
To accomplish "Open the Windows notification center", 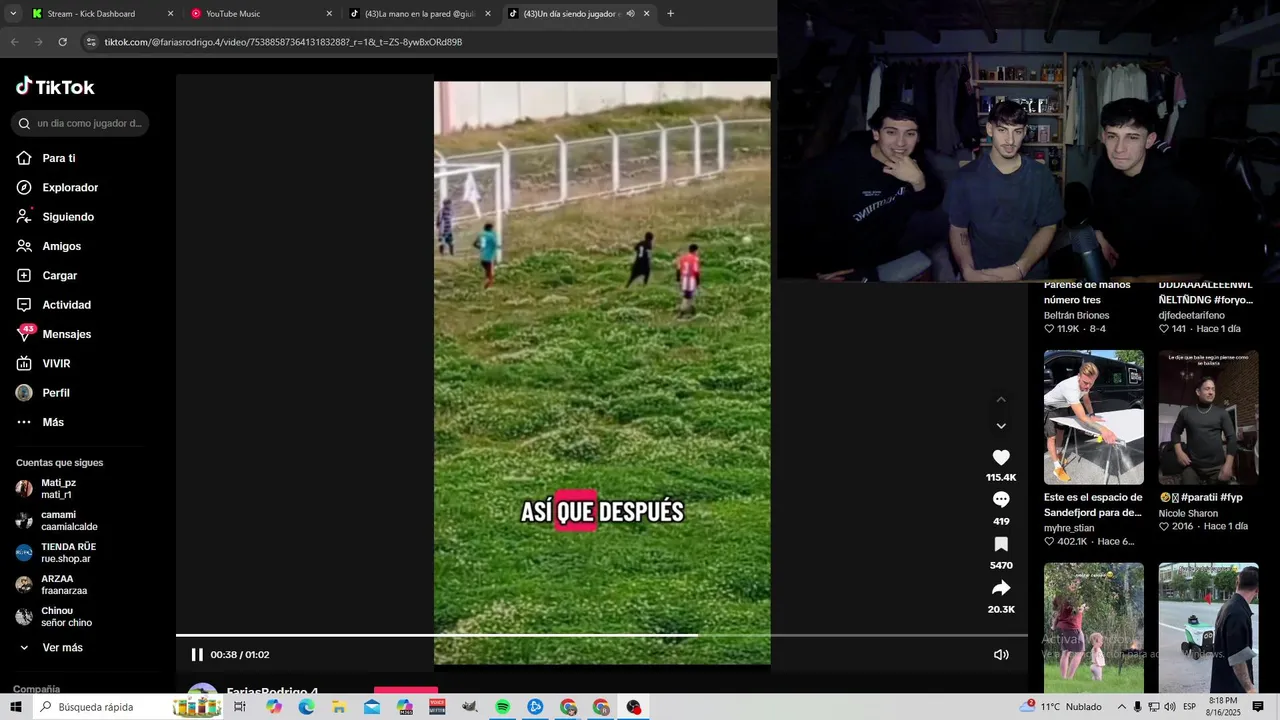I will (x=1258, y=707).
